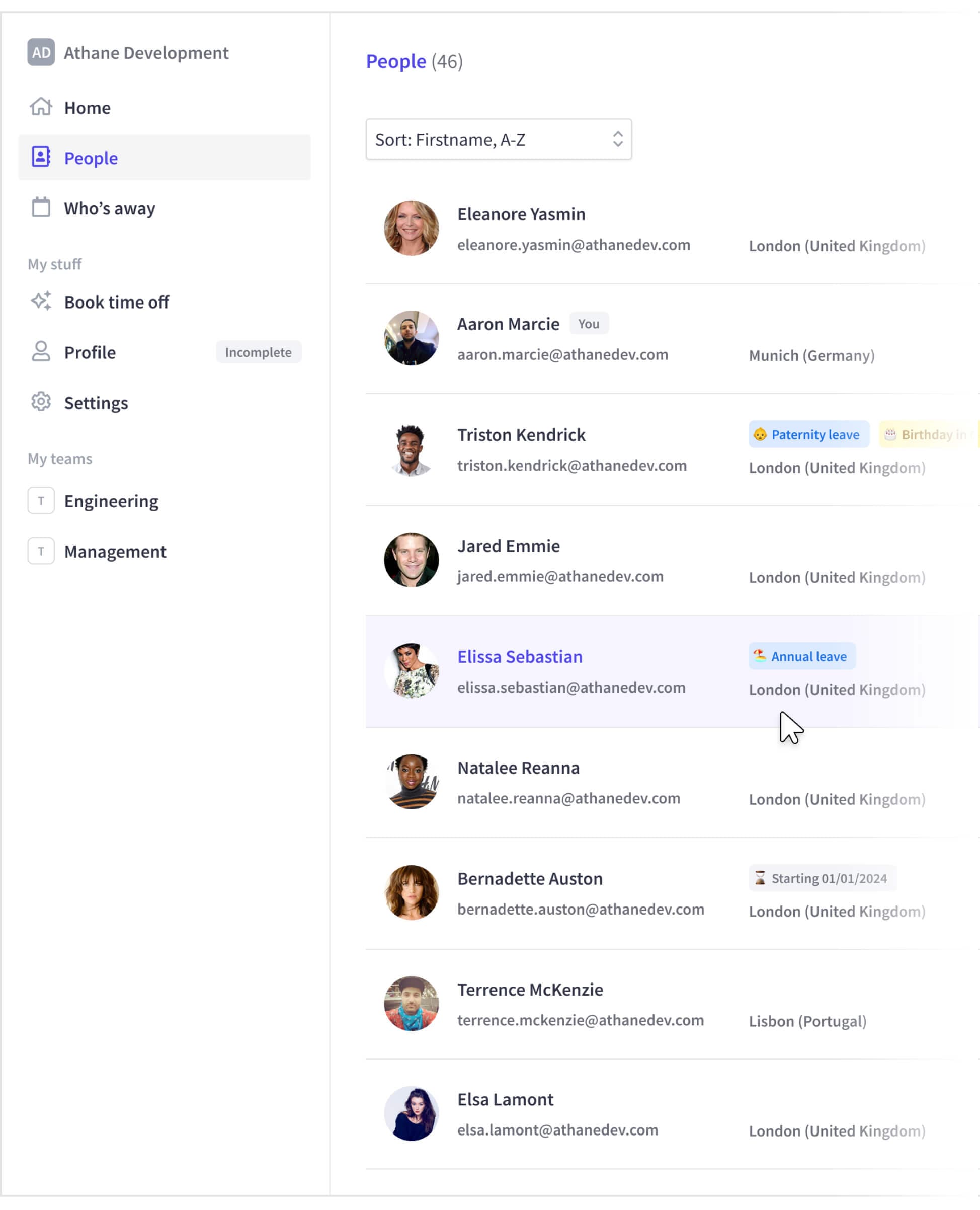Open the Sort: Firstname, A-Z dropdown
Screen dimensions: 980x1210
[x=499, y=139]
